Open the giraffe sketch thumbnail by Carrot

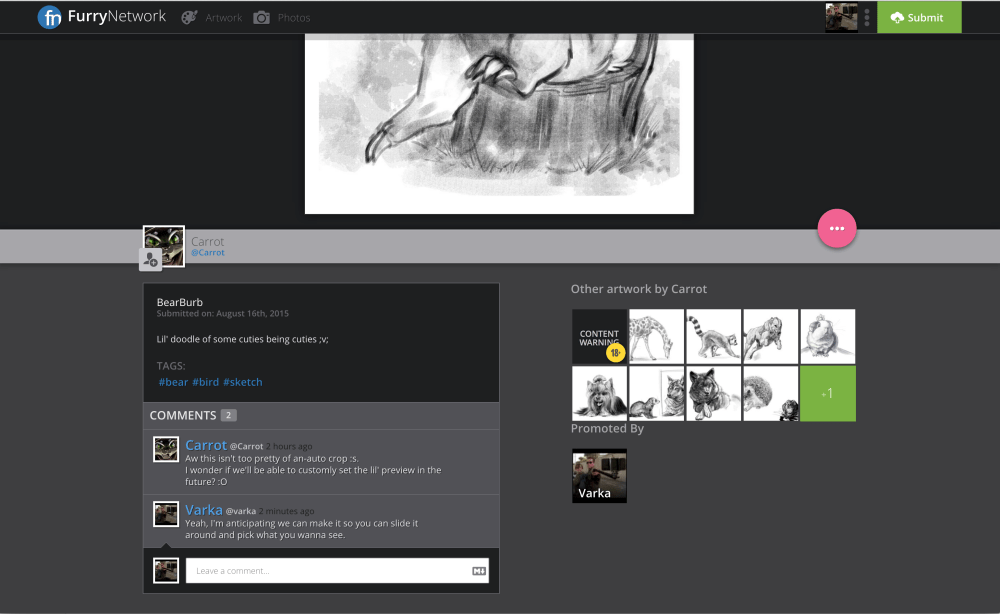pos(656,336)
